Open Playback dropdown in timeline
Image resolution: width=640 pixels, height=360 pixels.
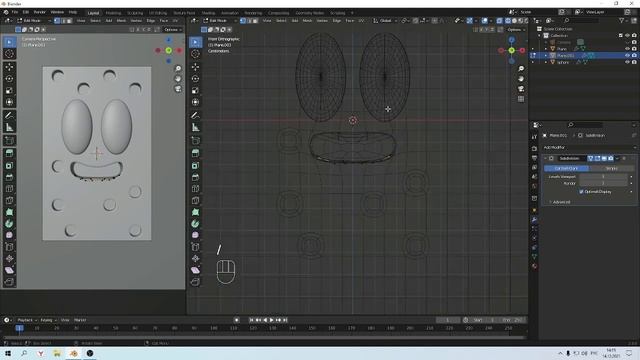click(x=27, y=320)
